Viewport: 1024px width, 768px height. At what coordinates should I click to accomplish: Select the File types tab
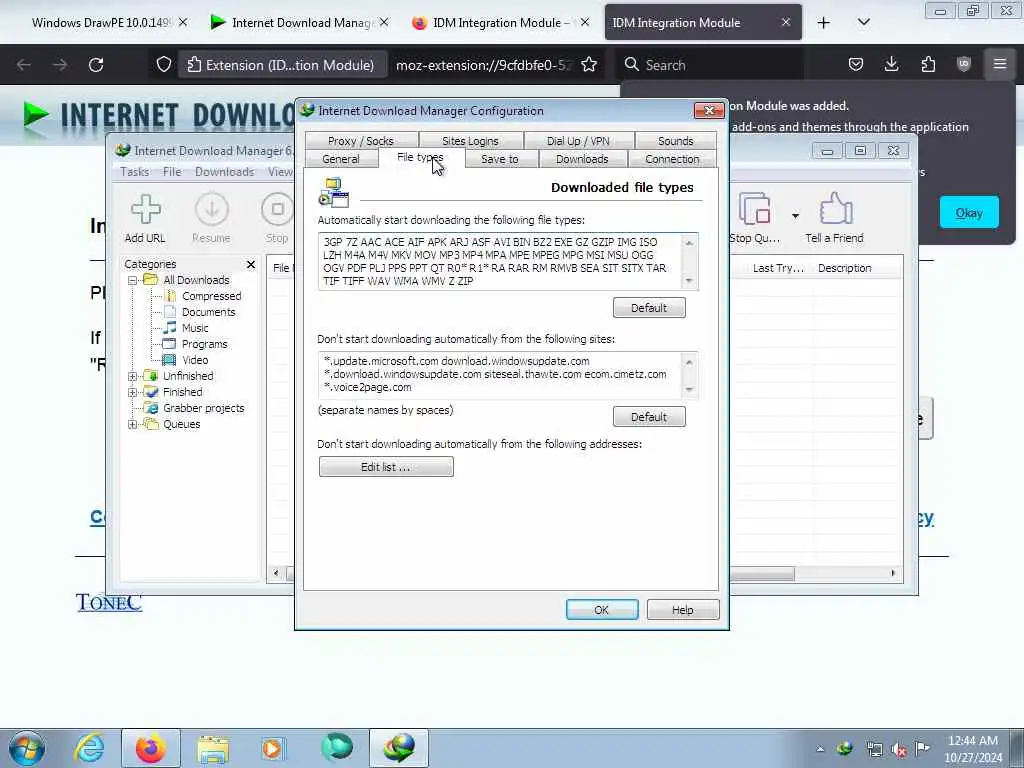coord(420,157)
